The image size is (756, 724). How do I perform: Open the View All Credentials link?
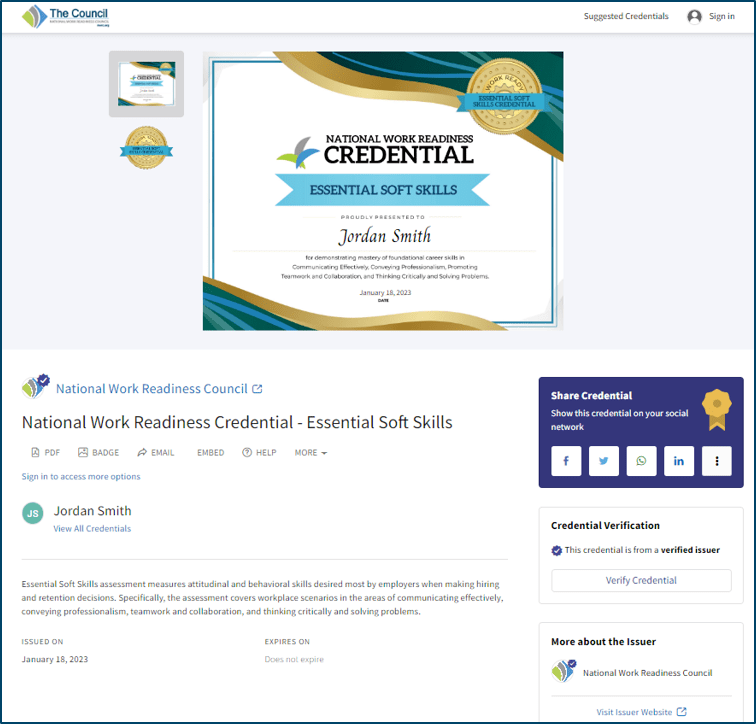(92, 529)
